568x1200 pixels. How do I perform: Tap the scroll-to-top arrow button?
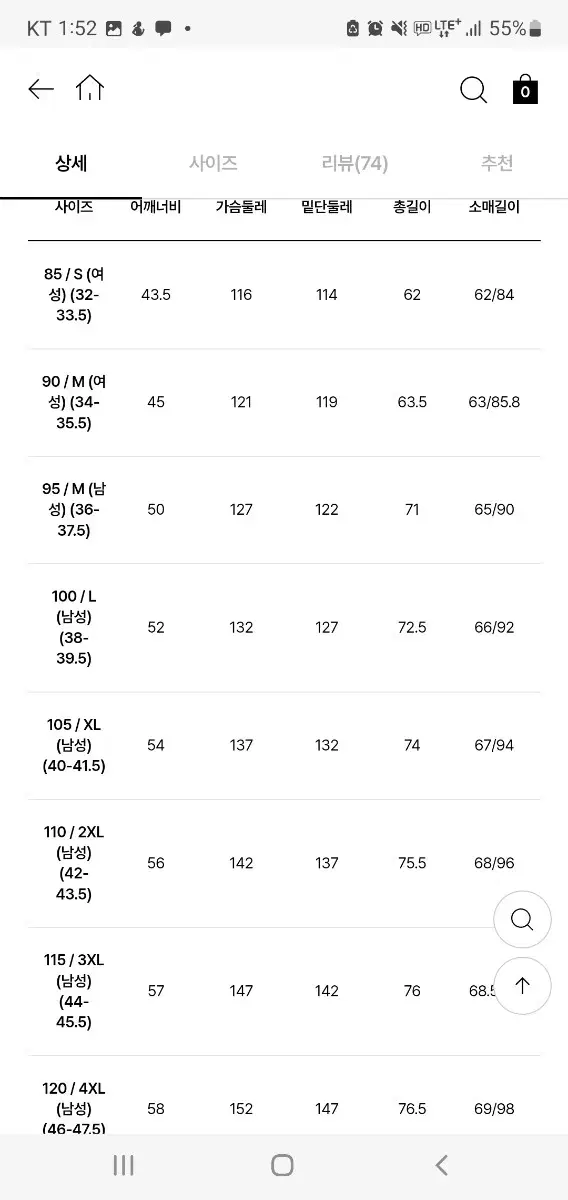pyautogui.click(x=522, y=986)
